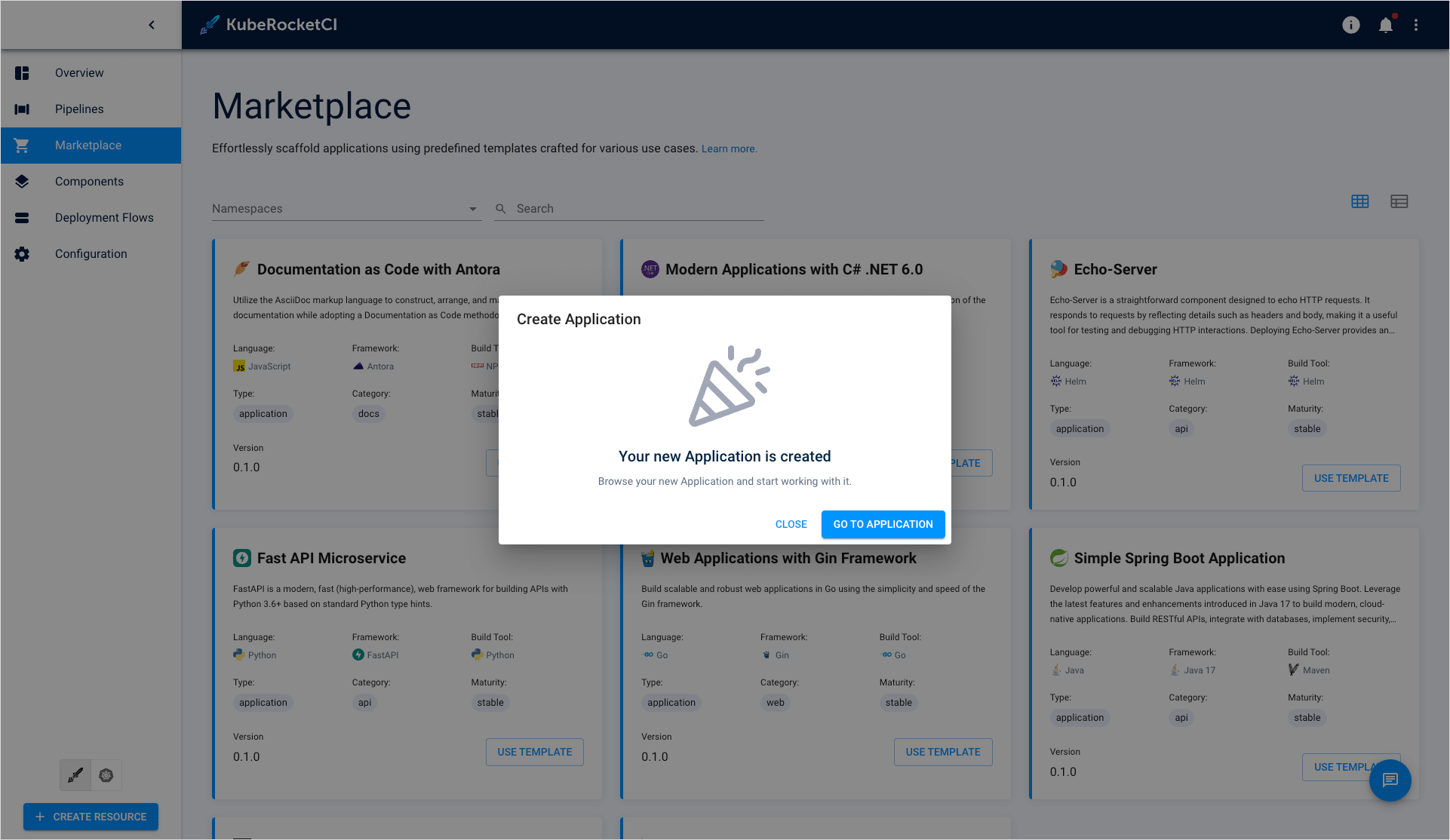Image resolution: width=1450 pixels, height=840 pixels.
Task: Click the KubeRocketCI rocket logo
Action: coord(208,24)
